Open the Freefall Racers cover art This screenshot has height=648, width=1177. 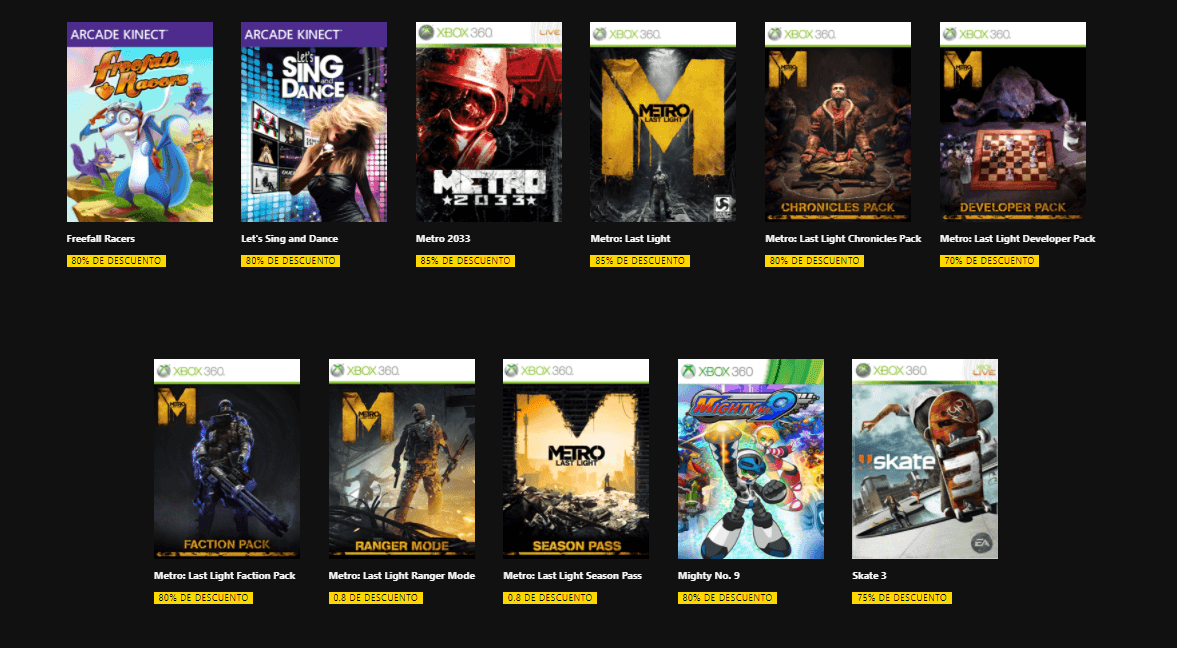139,122
